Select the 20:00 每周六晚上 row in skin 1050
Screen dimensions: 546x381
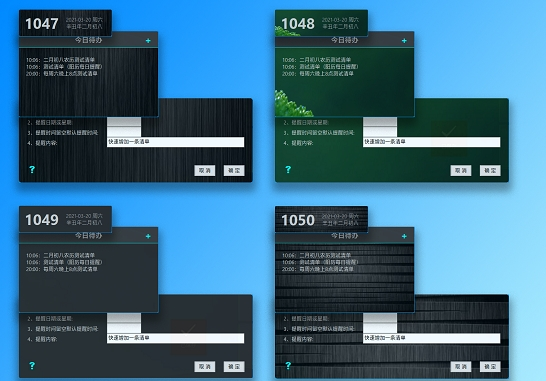click(x=318, y=270)
